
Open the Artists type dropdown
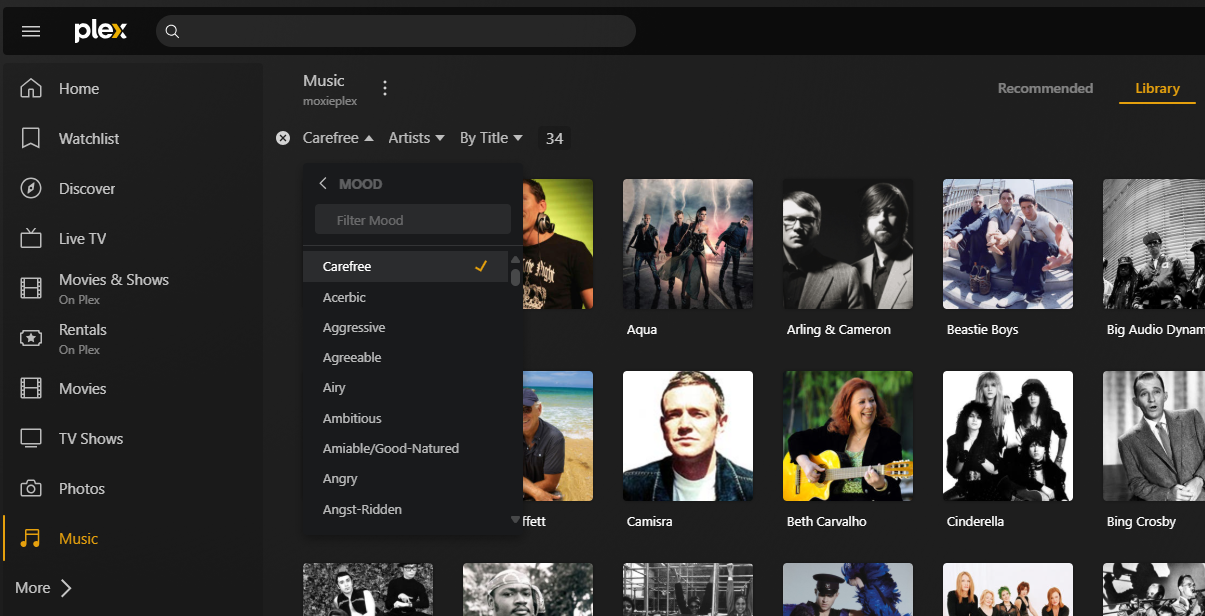(x=416, y=138)
